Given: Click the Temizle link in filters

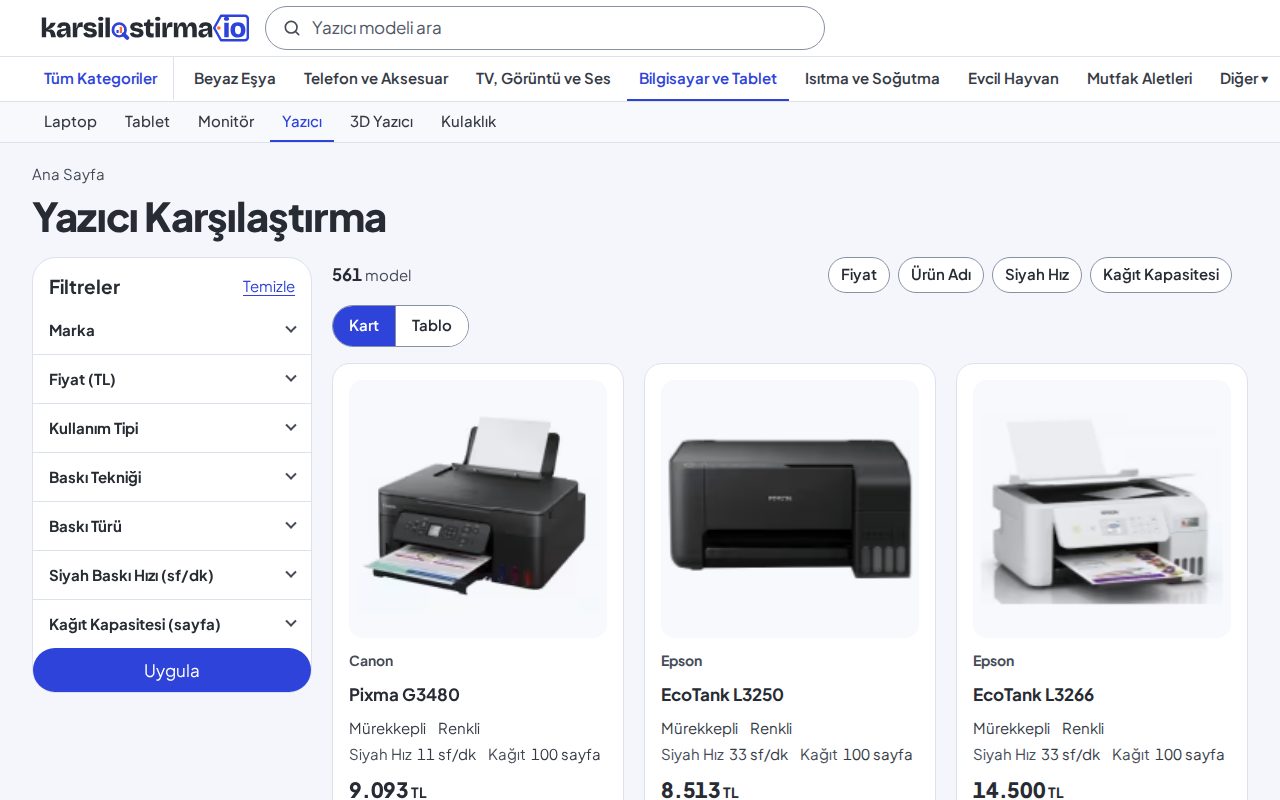Looking at the screenshot, I should (269, 287).
